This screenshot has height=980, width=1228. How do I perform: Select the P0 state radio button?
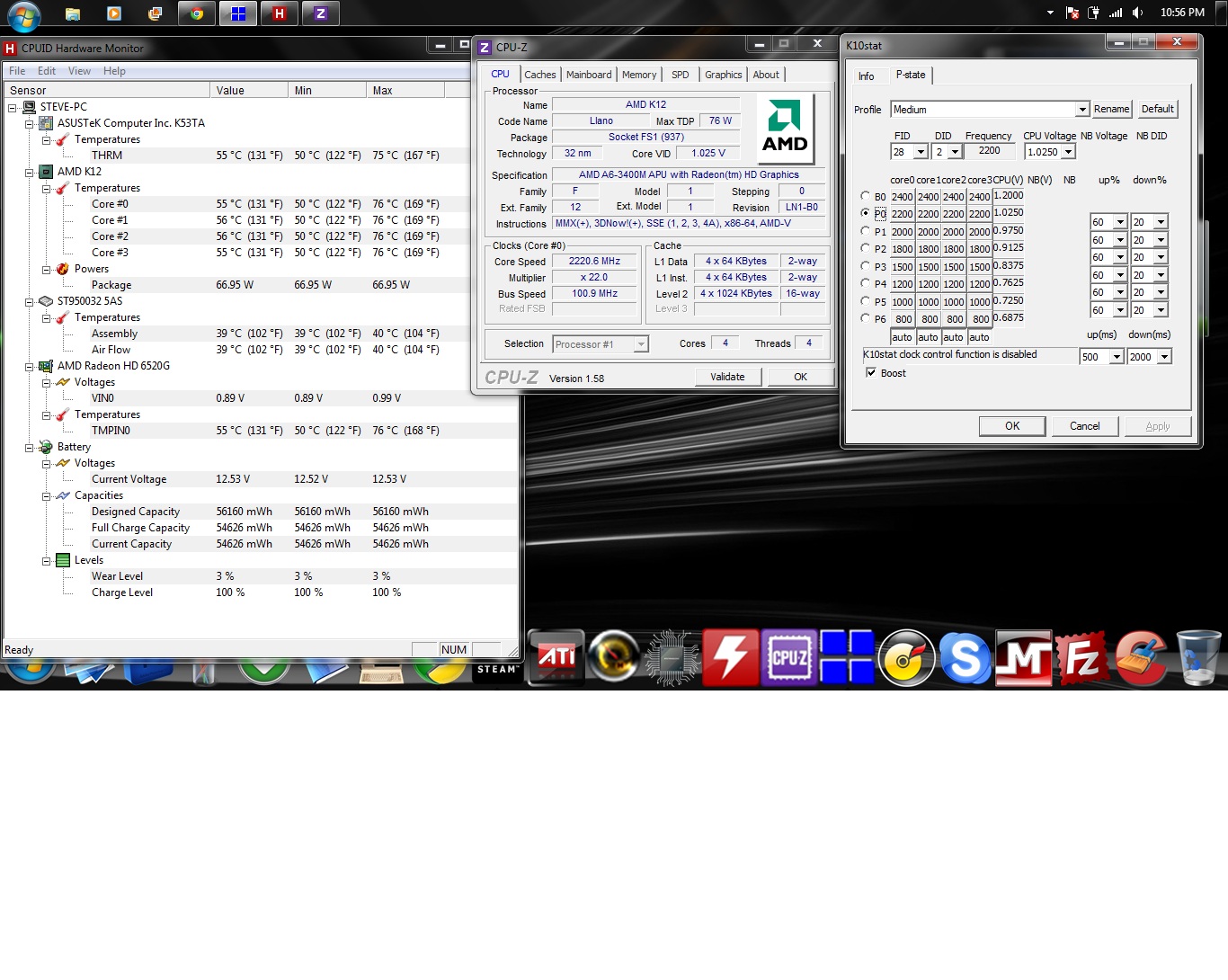(x=865, y=213)
